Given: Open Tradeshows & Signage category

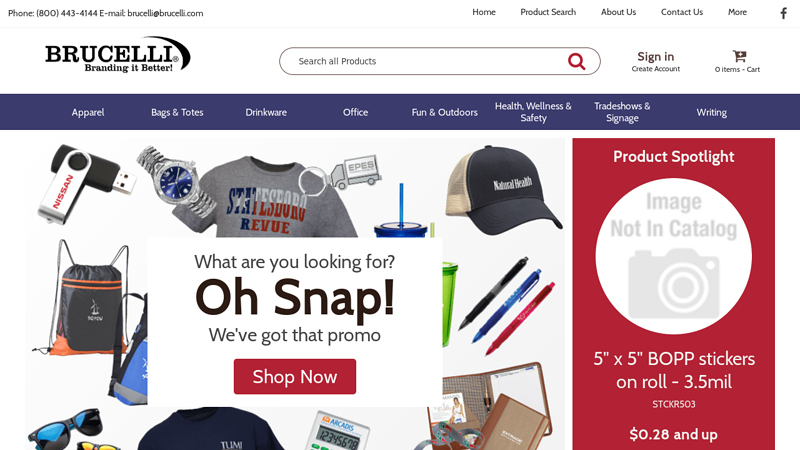Looking at the screenshot, I should (622, 112).
